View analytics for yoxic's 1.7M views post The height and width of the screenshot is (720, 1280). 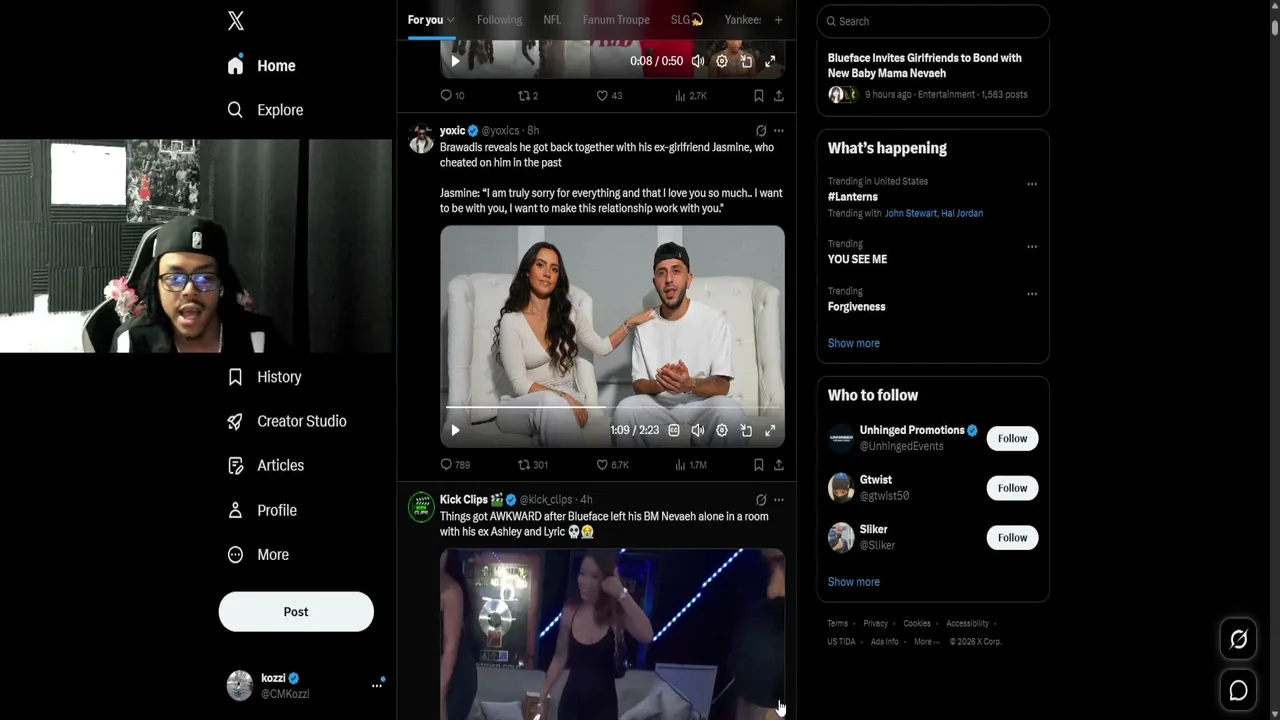[691, 465]
